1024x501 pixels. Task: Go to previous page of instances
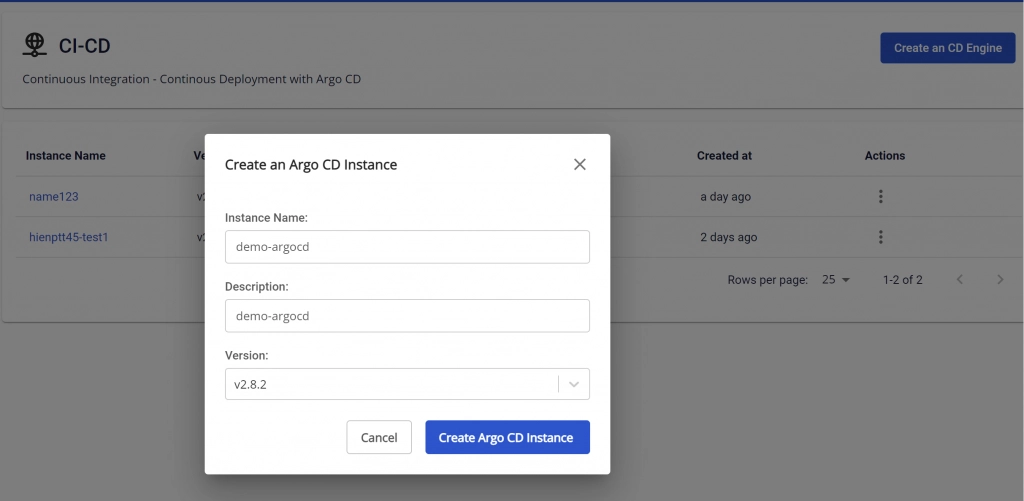959,280
